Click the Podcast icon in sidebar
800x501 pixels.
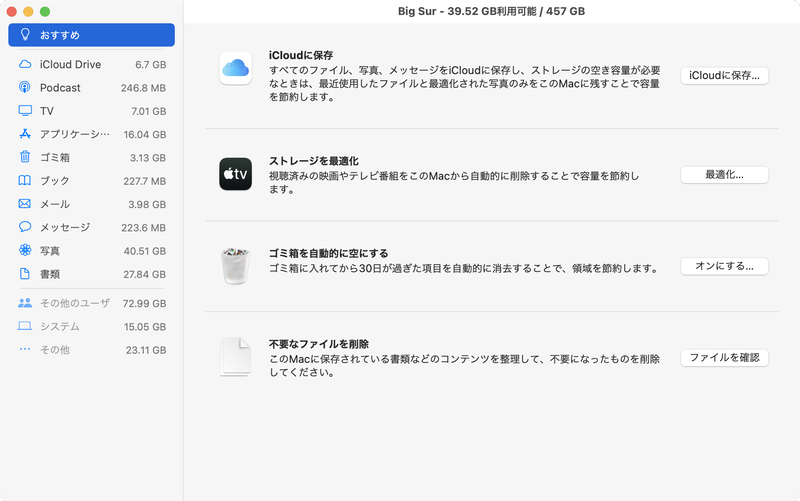24,87
